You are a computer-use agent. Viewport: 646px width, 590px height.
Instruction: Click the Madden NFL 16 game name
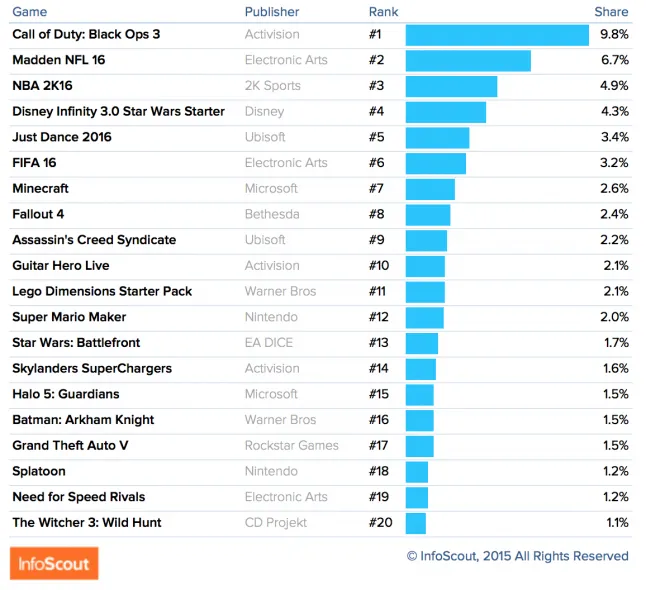59,60
